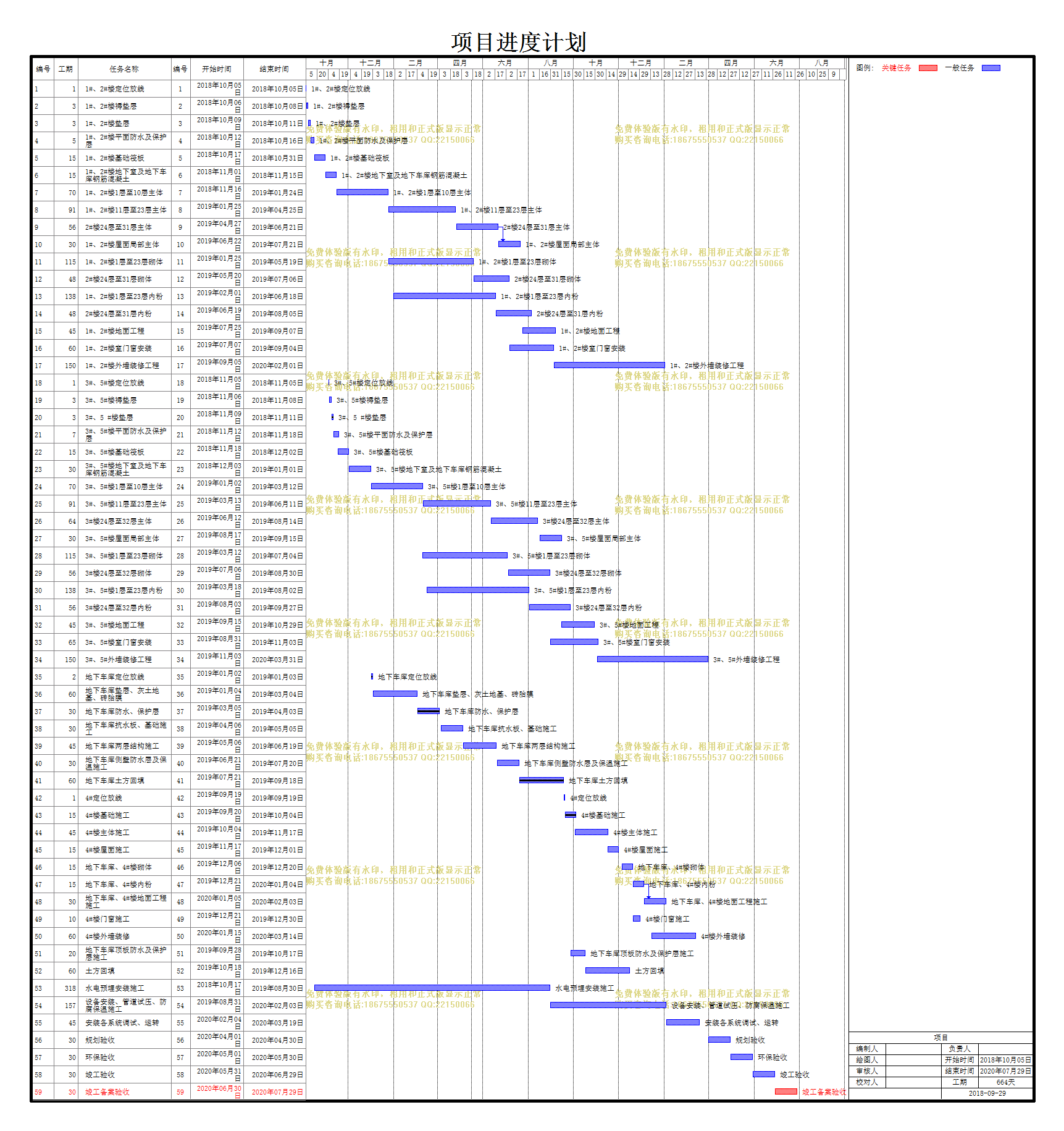Click bar label 地下车库防水、保护层 in chart
Image resolution: width=1064 pixels, height=1131 pixels.
pyautogui.click(x=482, y=712)
